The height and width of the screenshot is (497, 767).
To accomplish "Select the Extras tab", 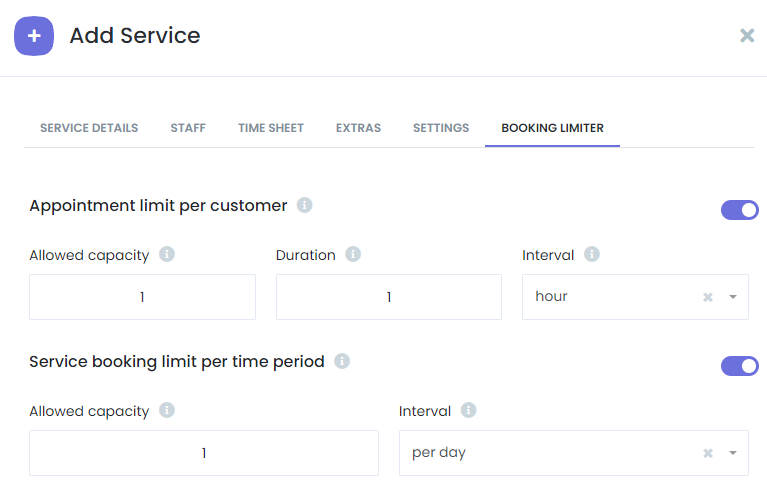I will 358,128.
